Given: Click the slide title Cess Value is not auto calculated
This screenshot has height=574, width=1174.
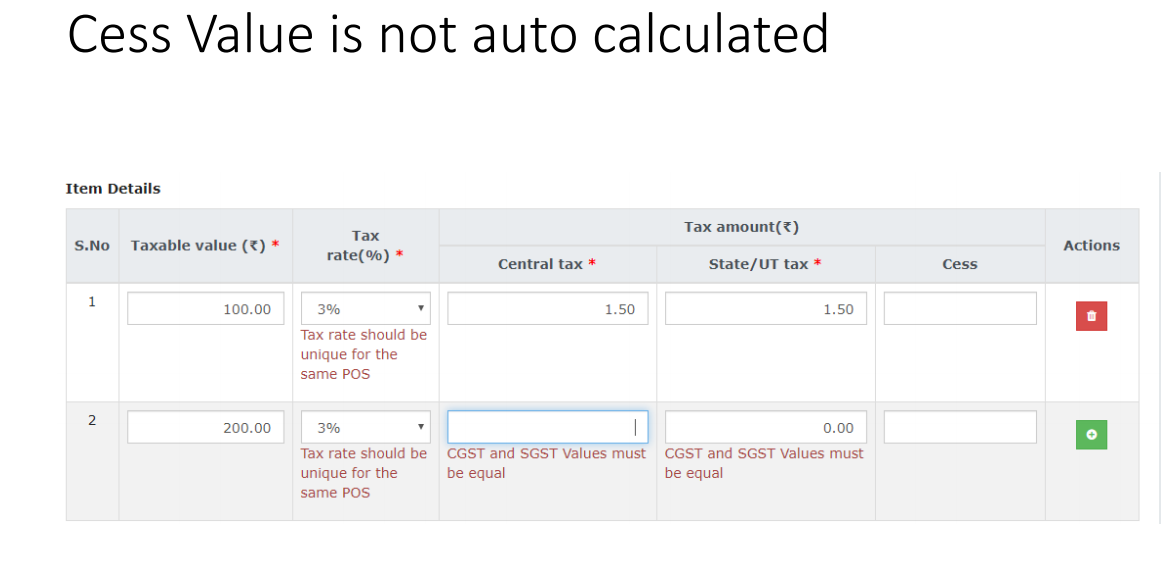Looking at the screenshot, I should tap(448, 34).
